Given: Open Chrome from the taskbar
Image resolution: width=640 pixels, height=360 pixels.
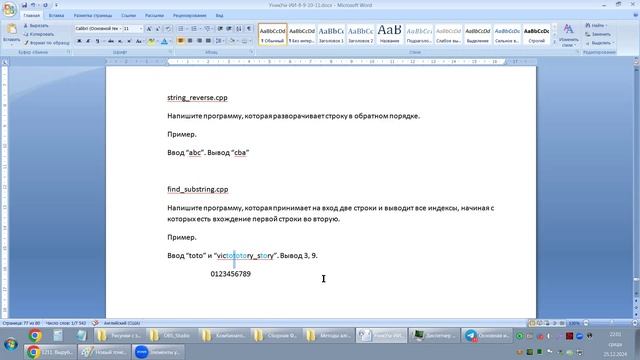Looking at the screenshot, I should click(35, 336).
